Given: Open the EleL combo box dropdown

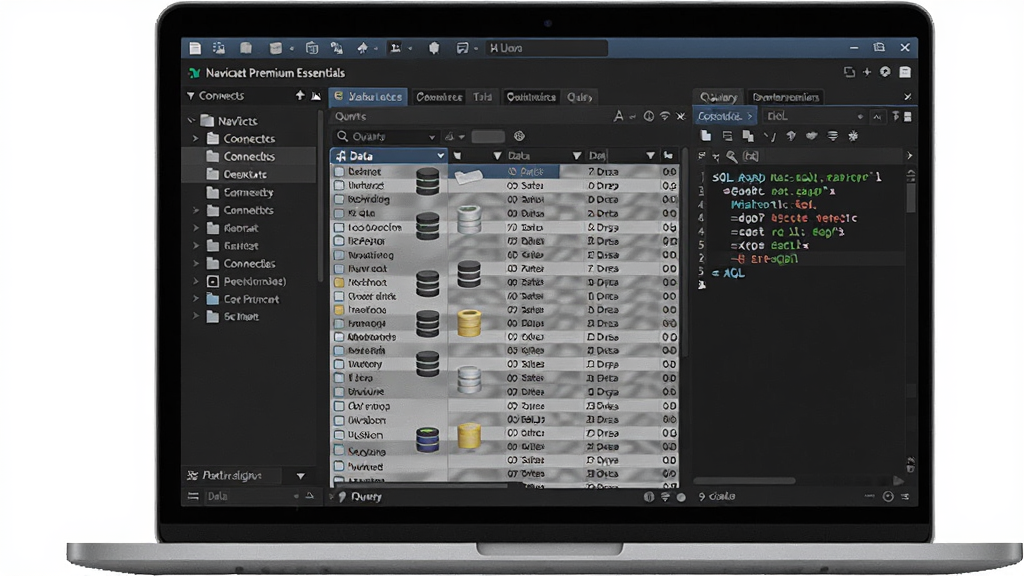Looking at the screenshot, I should tap(860, 116).
